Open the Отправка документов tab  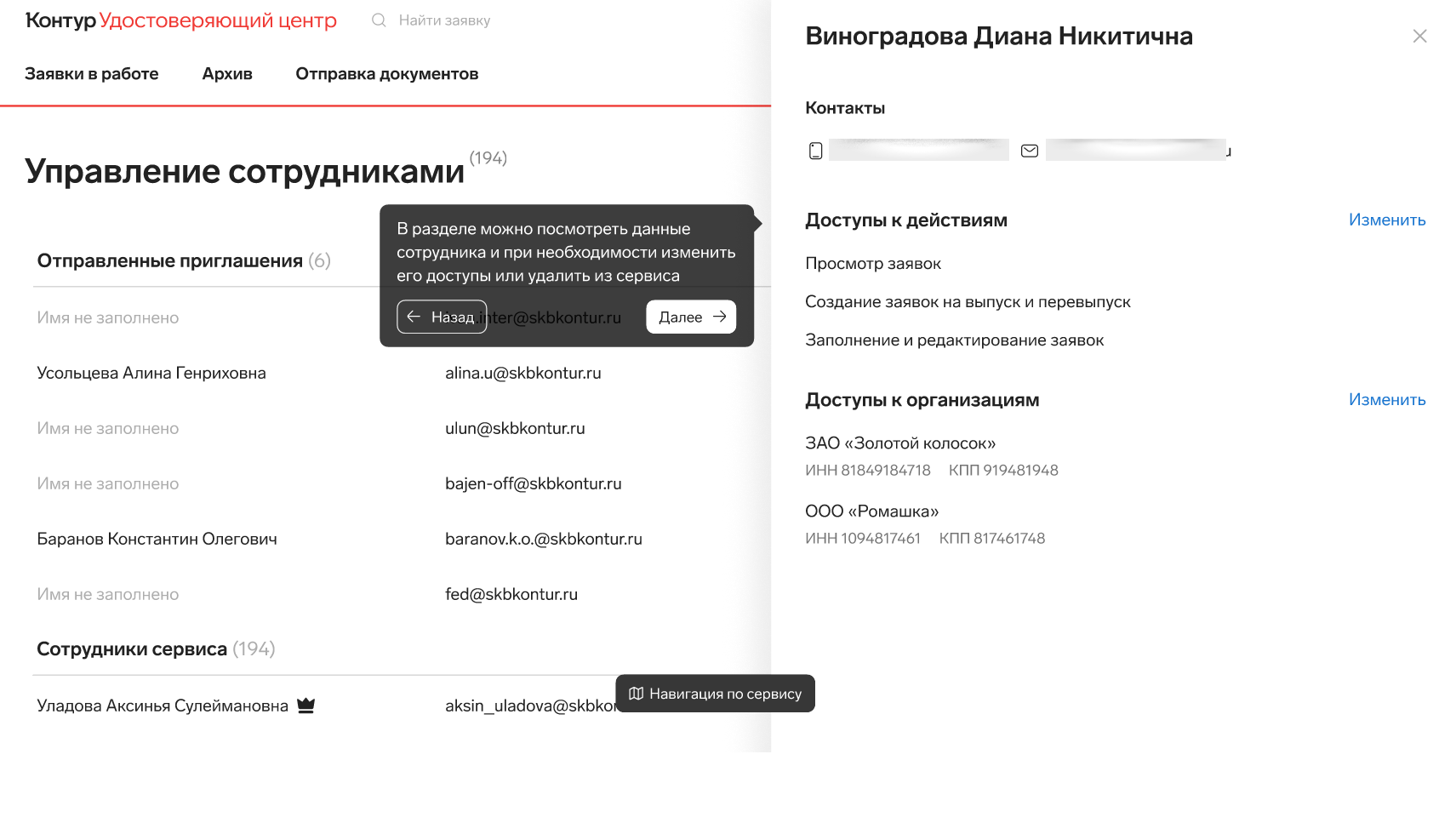[387, 74]
